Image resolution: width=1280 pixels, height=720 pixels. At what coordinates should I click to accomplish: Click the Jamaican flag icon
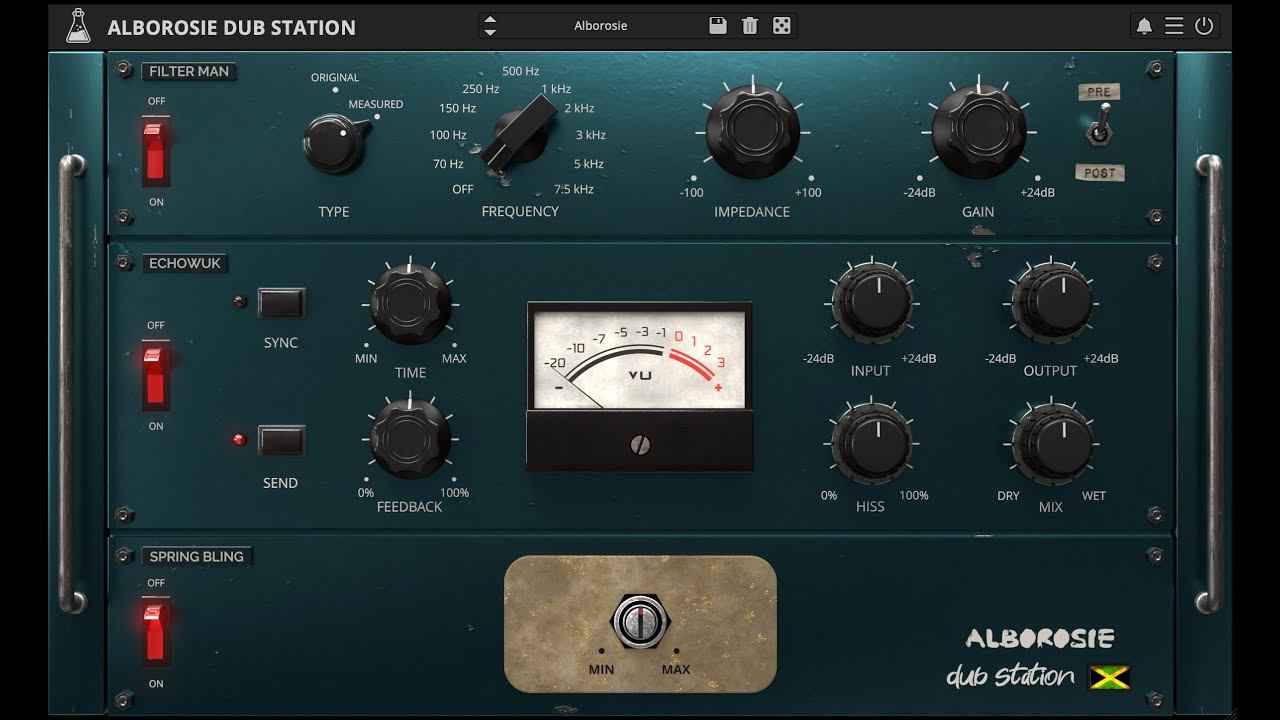(x=1109, y=677)
